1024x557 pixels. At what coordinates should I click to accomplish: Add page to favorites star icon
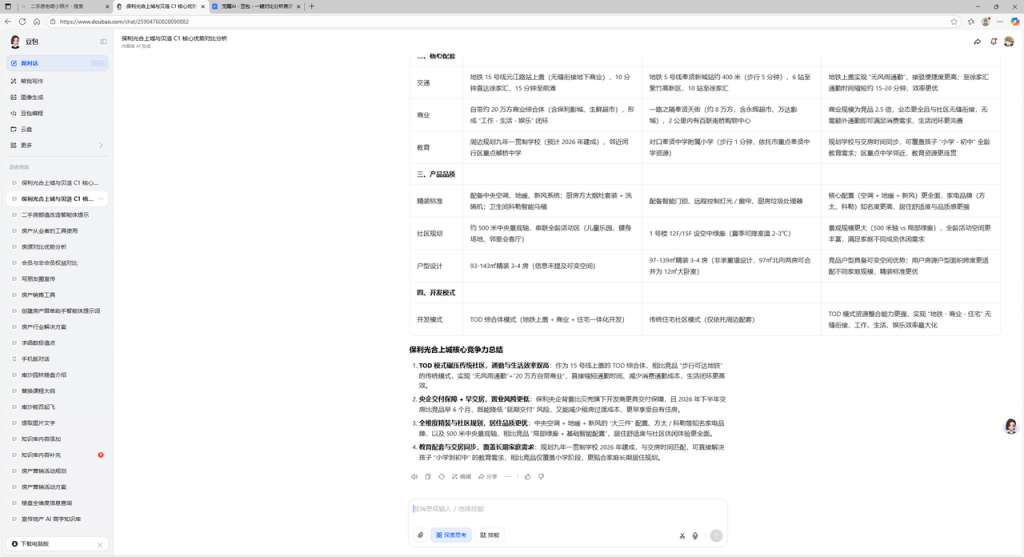pos(954,22)
